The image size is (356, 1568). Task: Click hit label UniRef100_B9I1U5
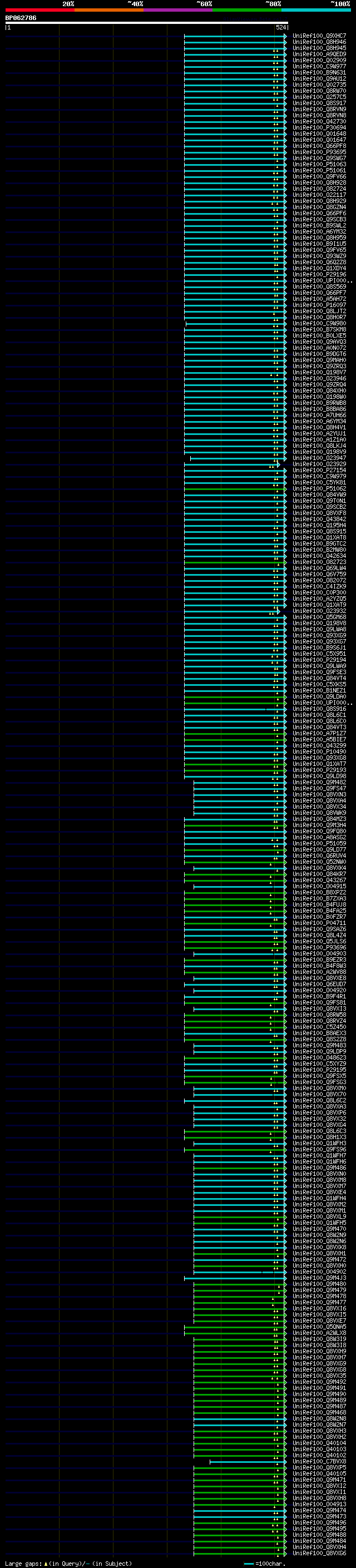pos(319,244)
